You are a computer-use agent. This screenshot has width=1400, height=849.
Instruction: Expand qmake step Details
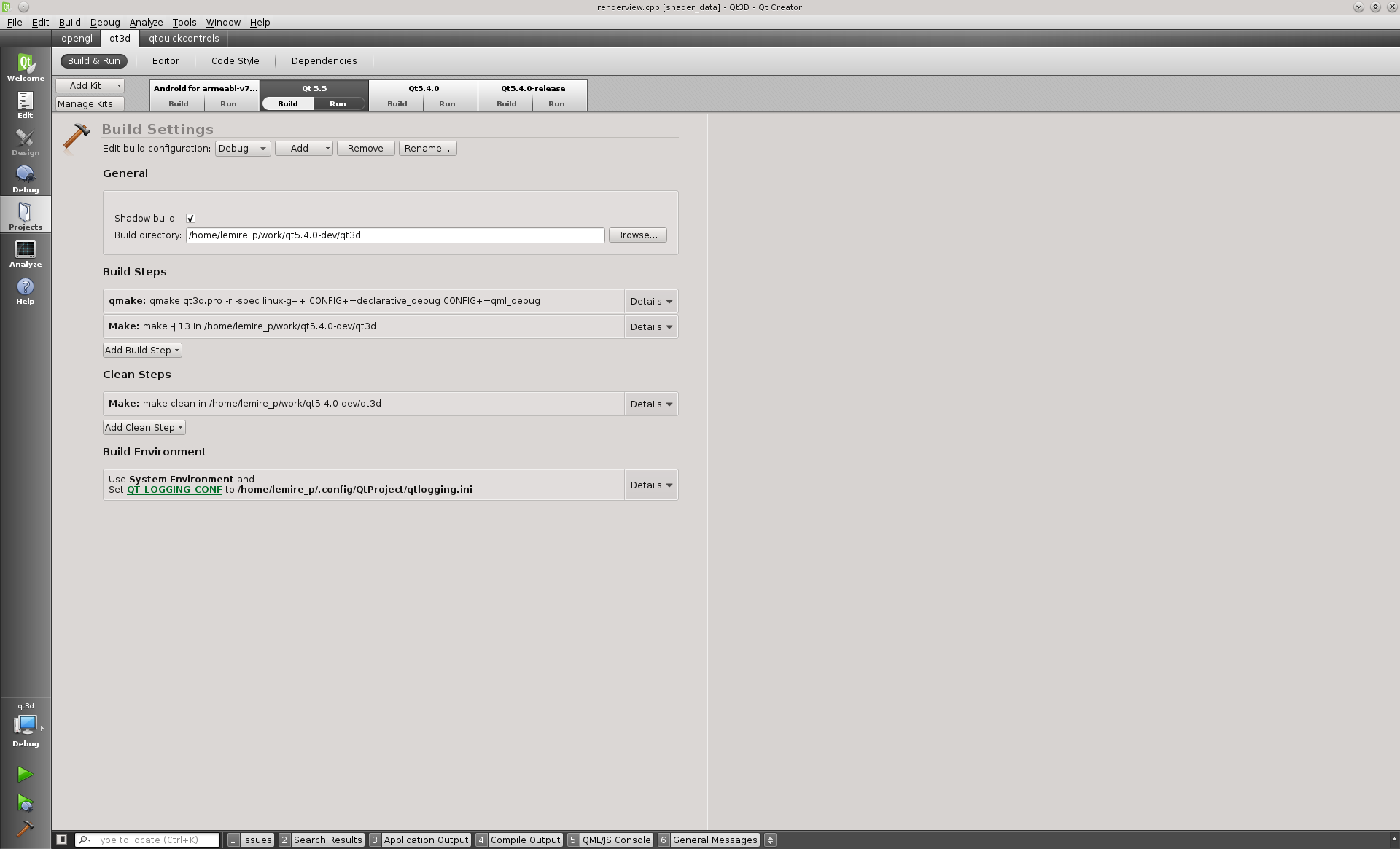coord(651,301)
